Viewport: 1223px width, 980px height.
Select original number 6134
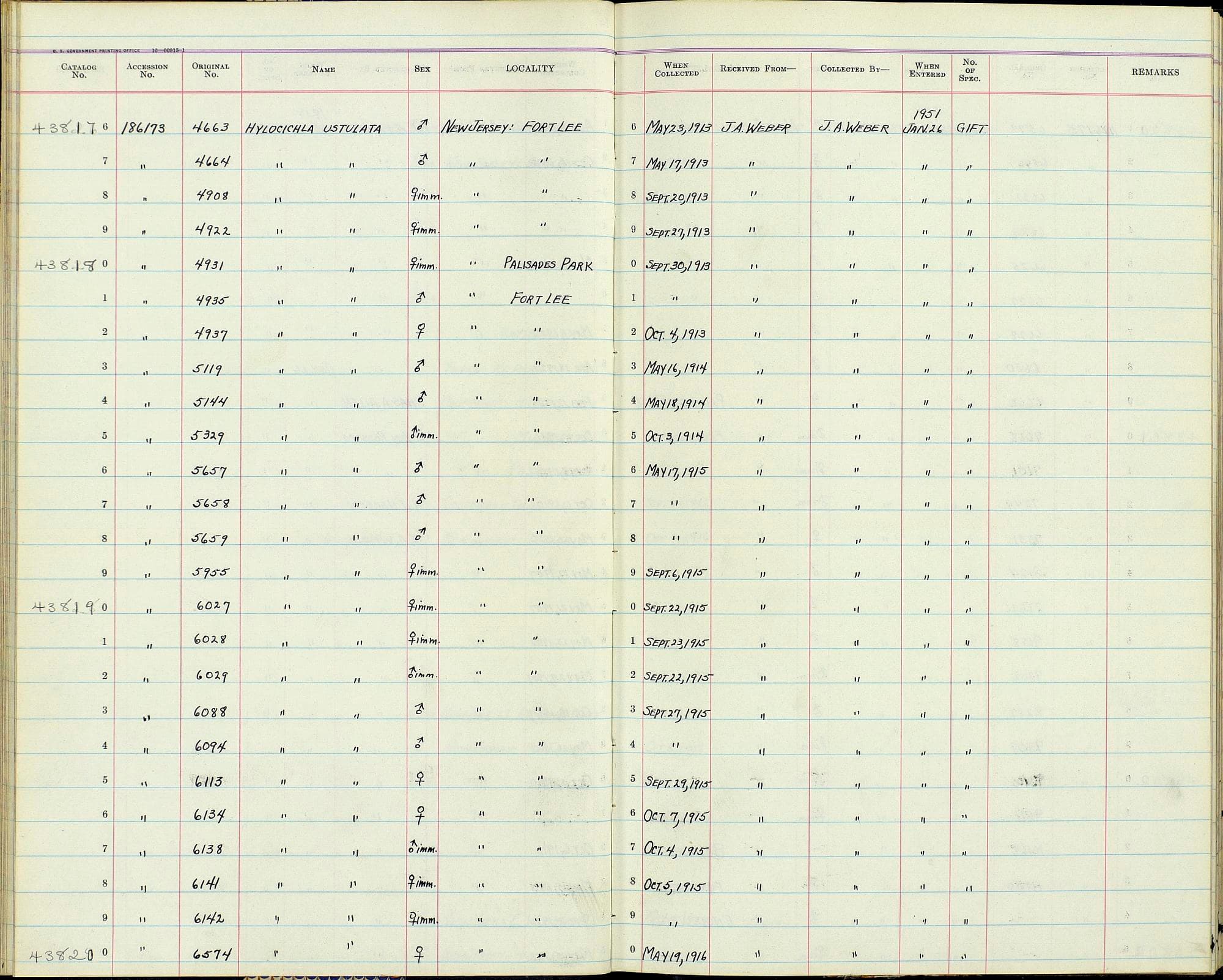[209, 815]
